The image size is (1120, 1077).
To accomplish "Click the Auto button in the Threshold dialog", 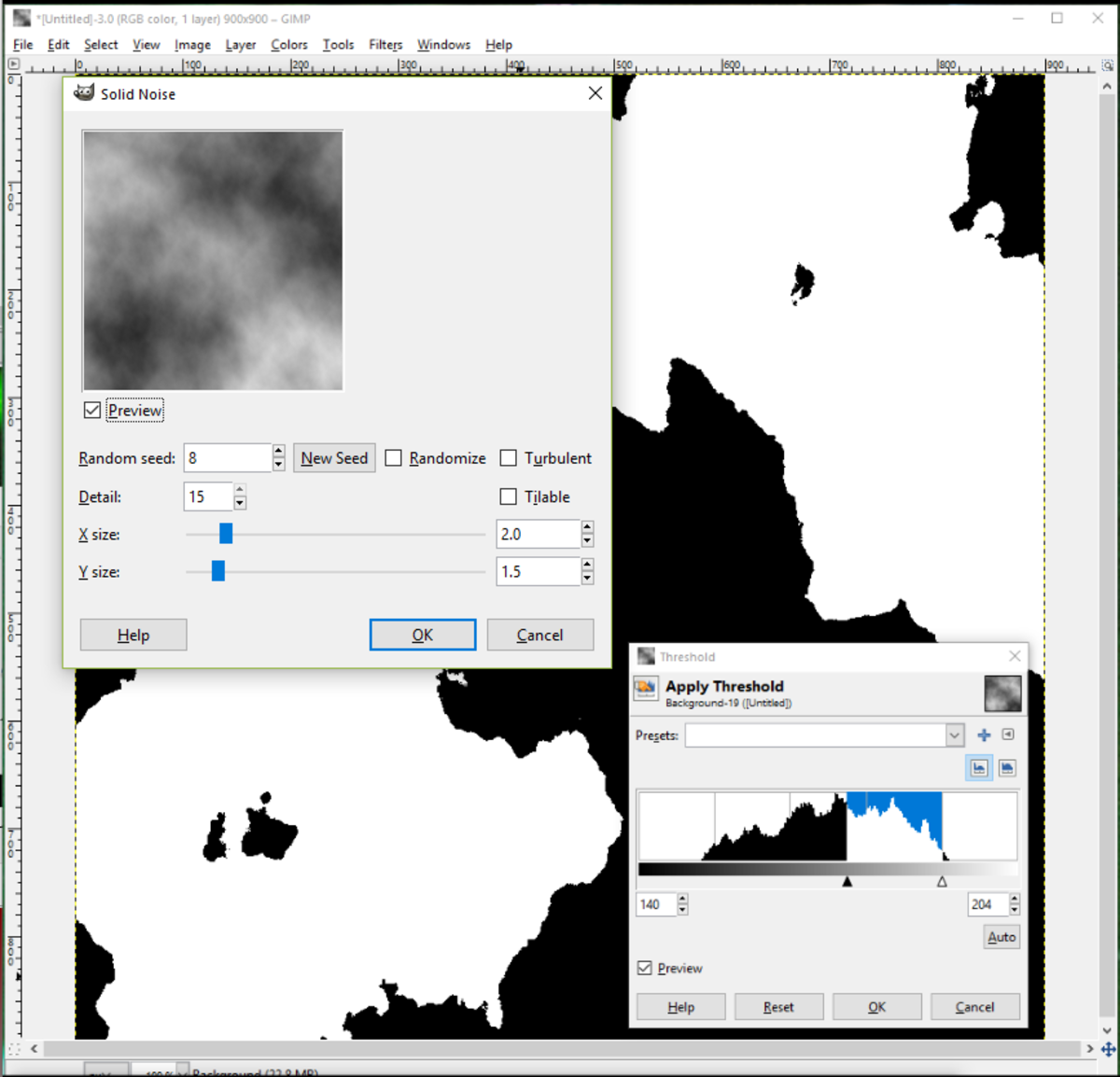I will (x=1001, y=936).
